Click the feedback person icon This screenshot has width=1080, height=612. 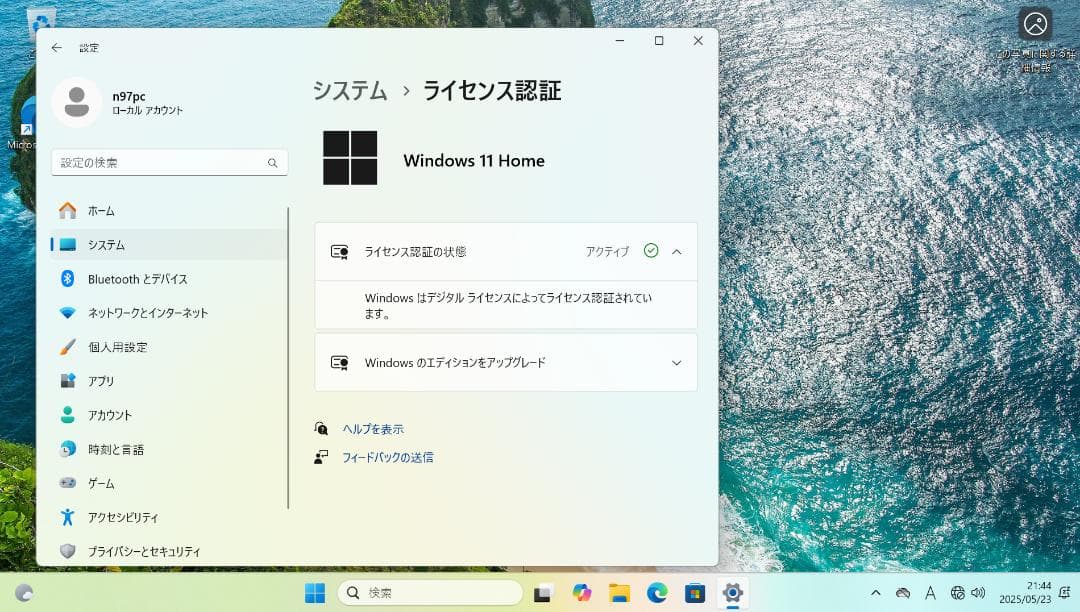tap(321, 457)
